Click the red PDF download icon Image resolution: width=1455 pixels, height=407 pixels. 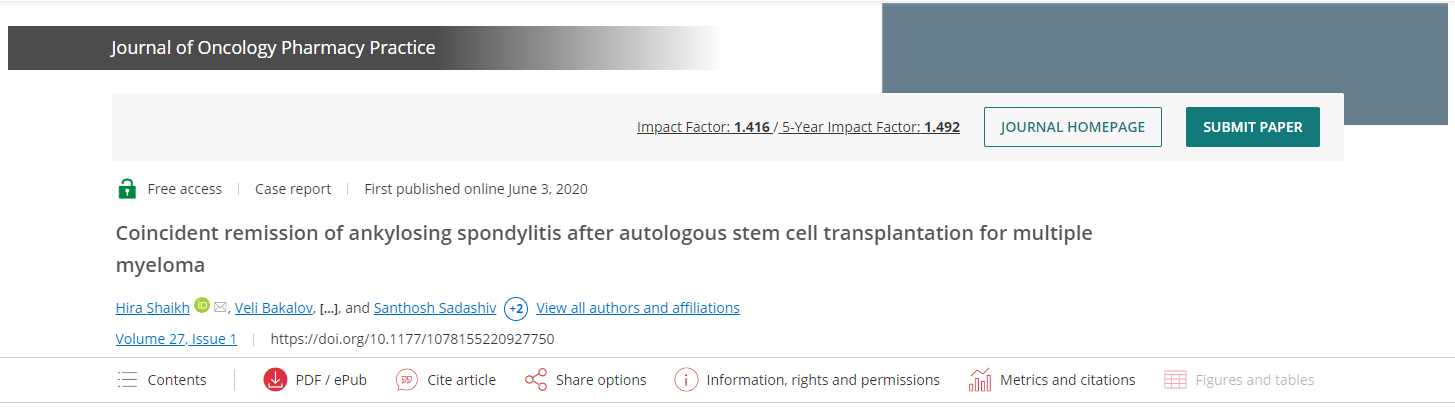[275, 380]
